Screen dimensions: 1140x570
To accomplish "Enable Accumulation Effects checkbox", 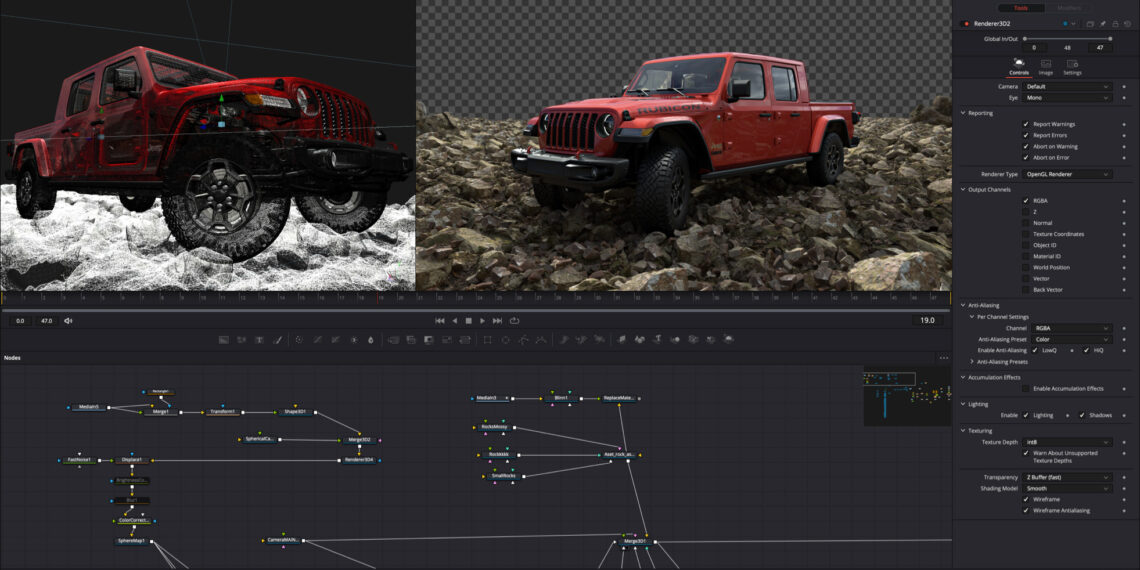I will click(x=1025, y=388).
